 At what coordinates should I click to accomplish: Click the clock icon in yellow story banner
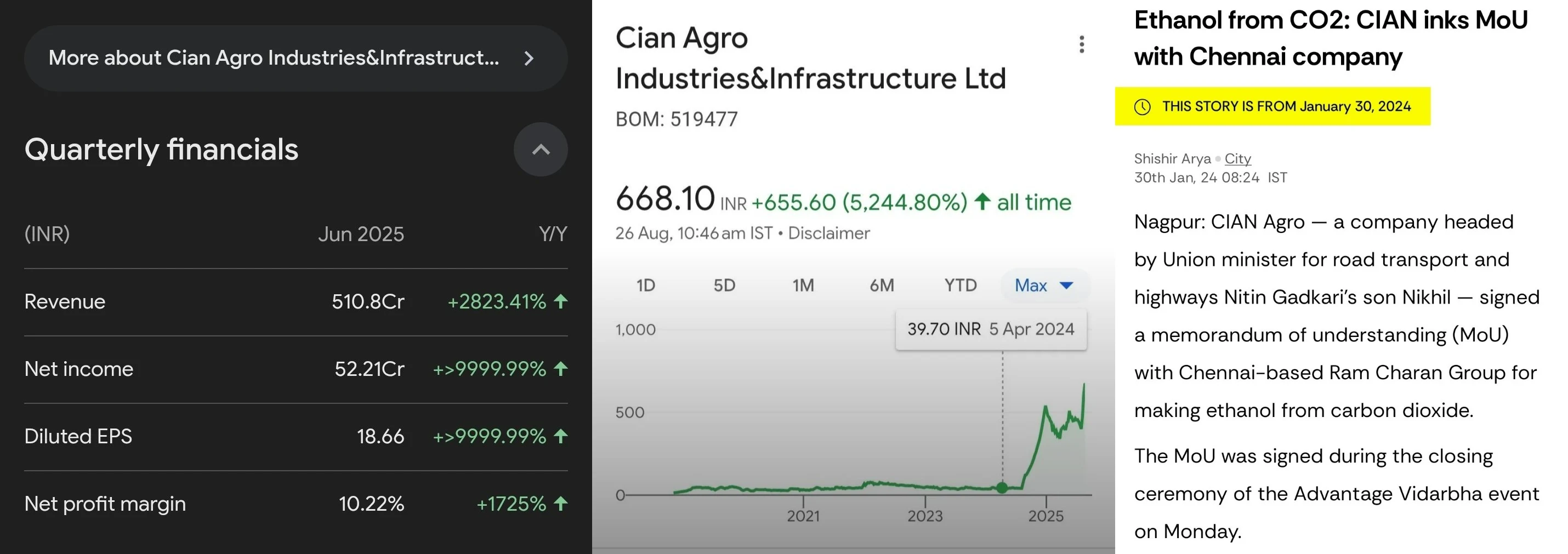pyautogui.click(x=1143, y=107)
